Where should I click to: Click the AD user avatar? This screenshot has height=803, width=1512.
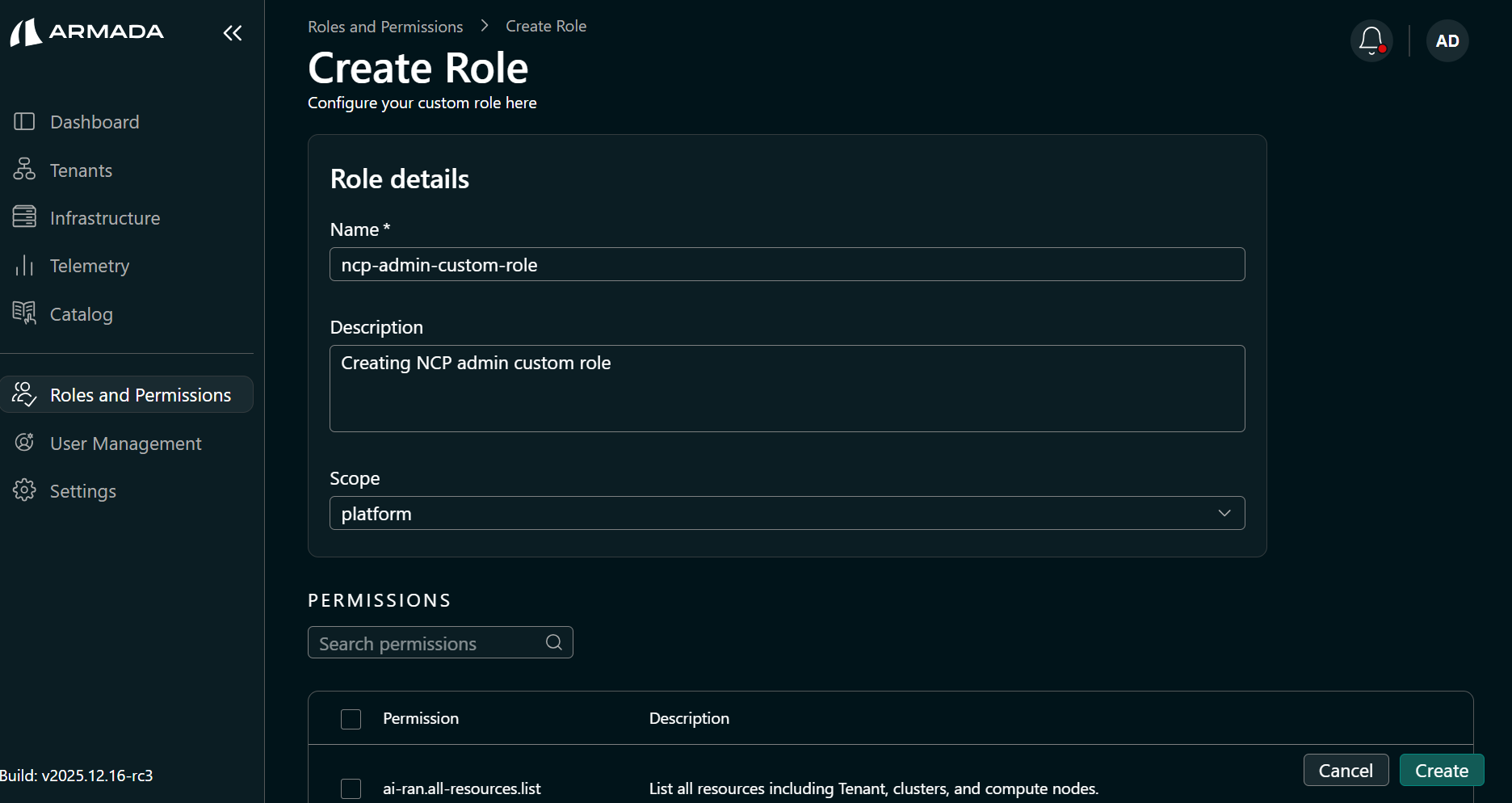click(1447, 40)
